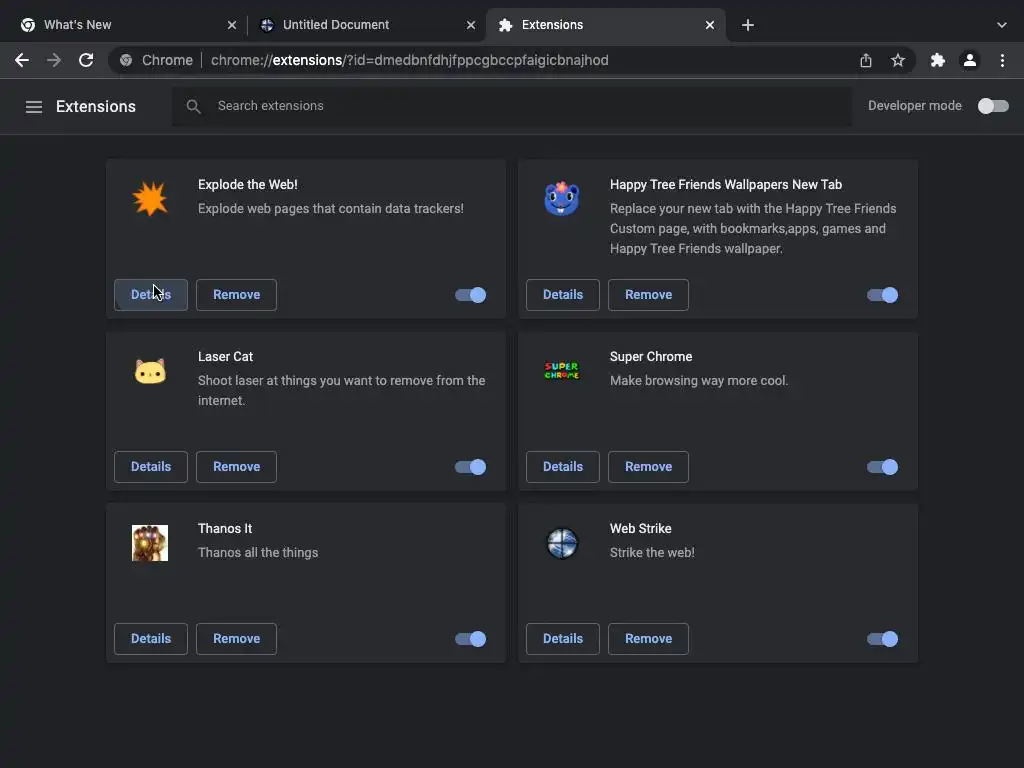
Task: Open Details for Happy Tree Friends Wallpapers
Action: [x=563, y=295]
